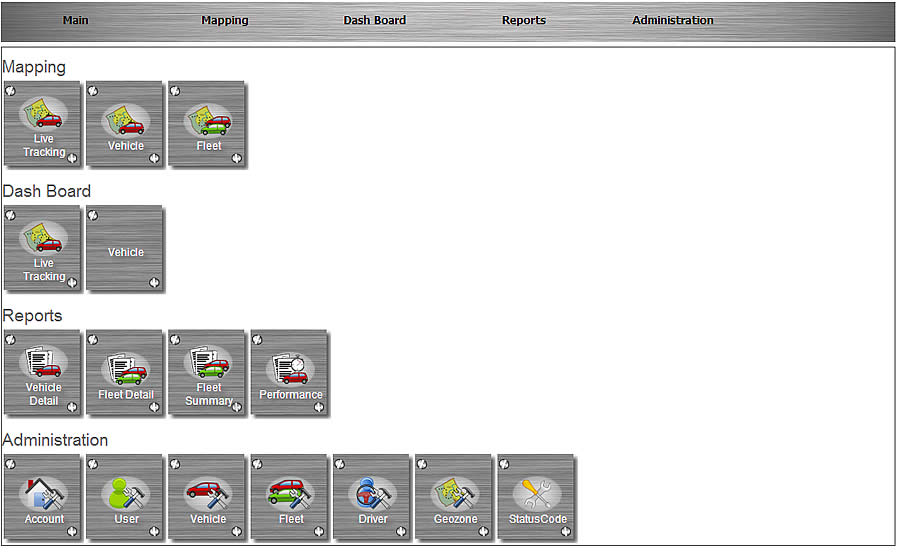
Task: Open the Account administration tile
Action: click(43, 497)
